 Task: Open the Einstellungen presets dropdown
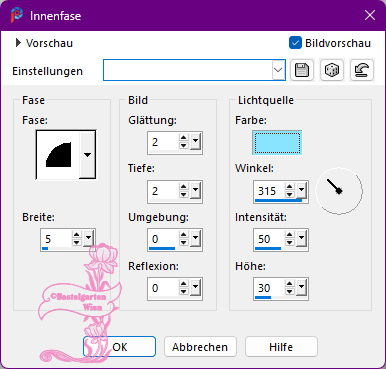point(278,70)
